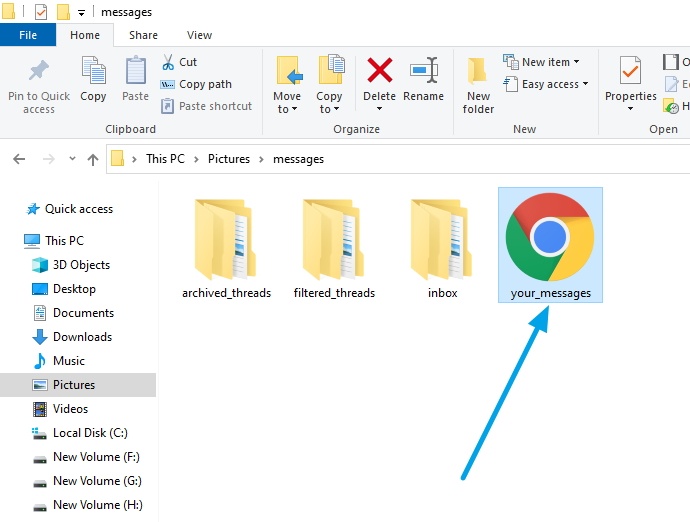Select the filtered_threads folder
Screen dimensions: 690x522
coord(334,249)
